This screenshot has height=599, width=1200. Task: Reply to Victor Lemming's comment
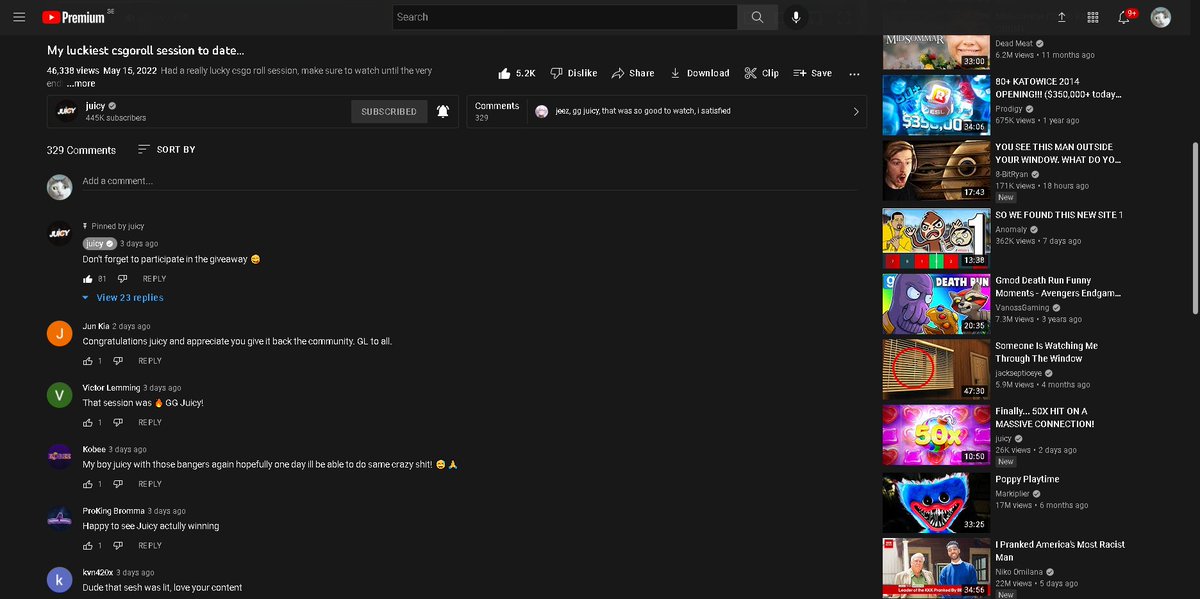150,423
